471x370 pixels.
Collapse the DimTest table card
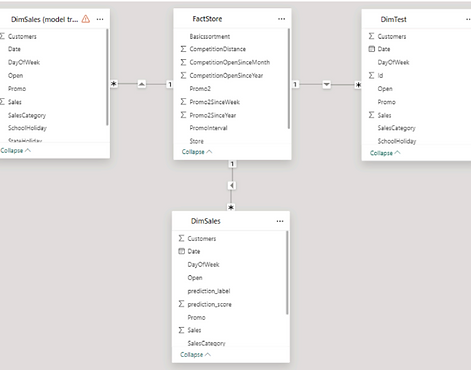385,153
